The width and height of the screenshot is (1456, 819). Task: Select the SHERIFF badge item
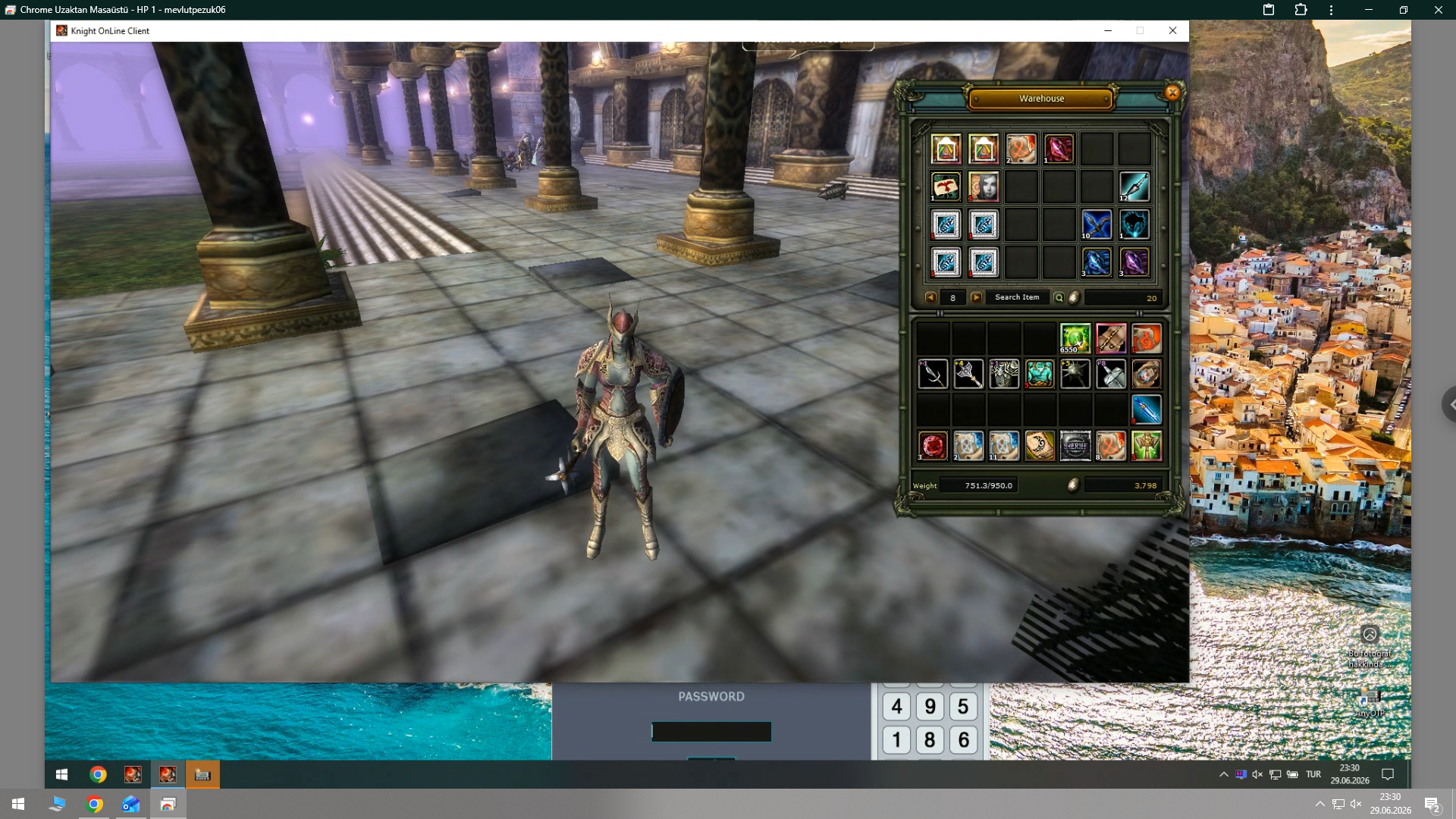tap(1075, 446)
